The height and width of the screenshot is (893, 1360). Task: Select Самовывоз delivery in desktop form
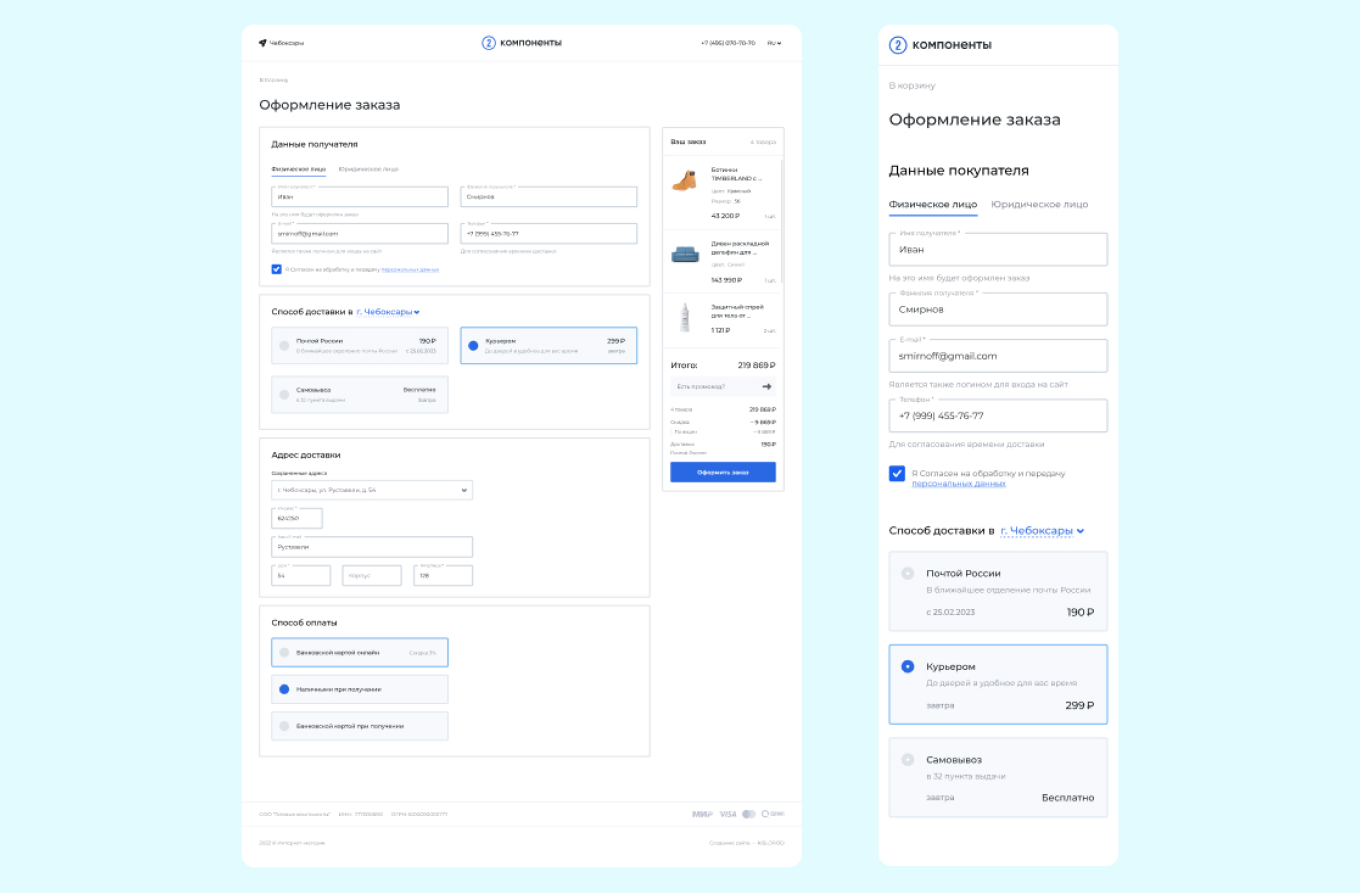click(x=360, y=394)
